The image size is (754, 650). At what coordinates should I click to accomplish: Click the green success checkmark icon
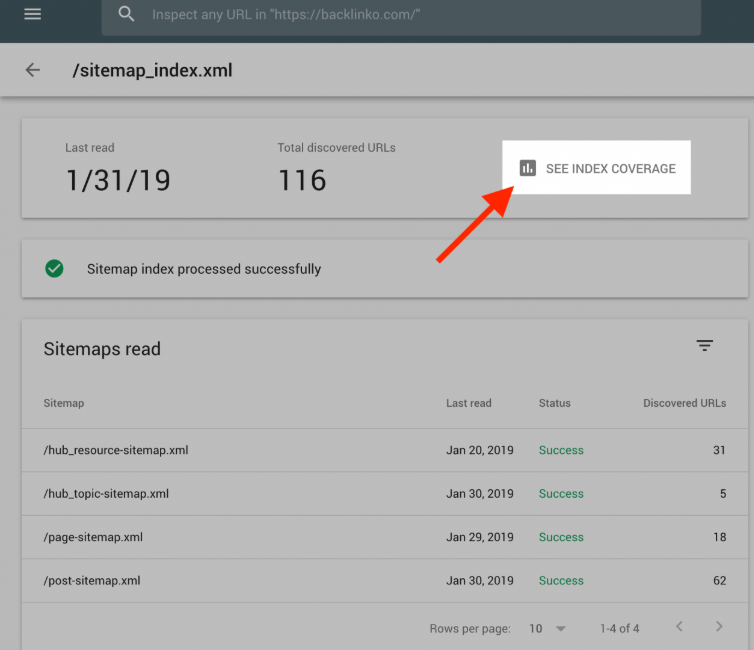coord(54,269)
